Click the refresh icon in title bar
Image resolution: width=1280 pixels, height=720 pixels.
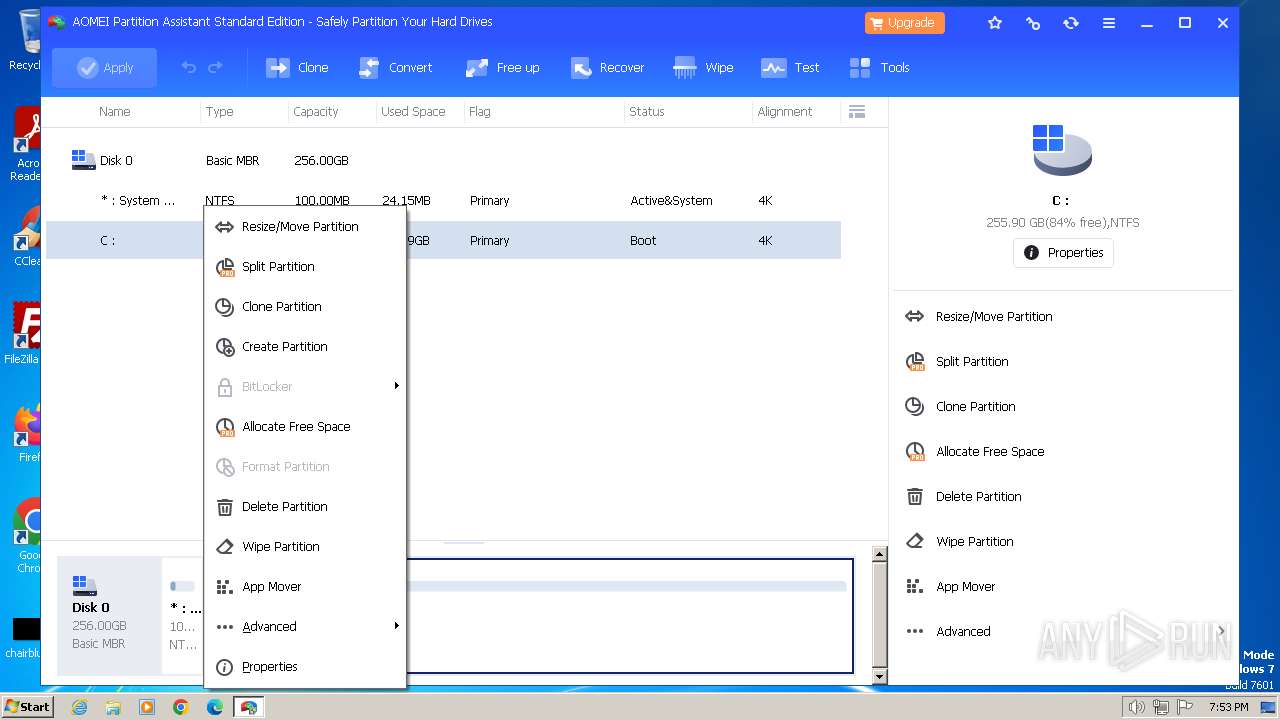click(1071, 23)
